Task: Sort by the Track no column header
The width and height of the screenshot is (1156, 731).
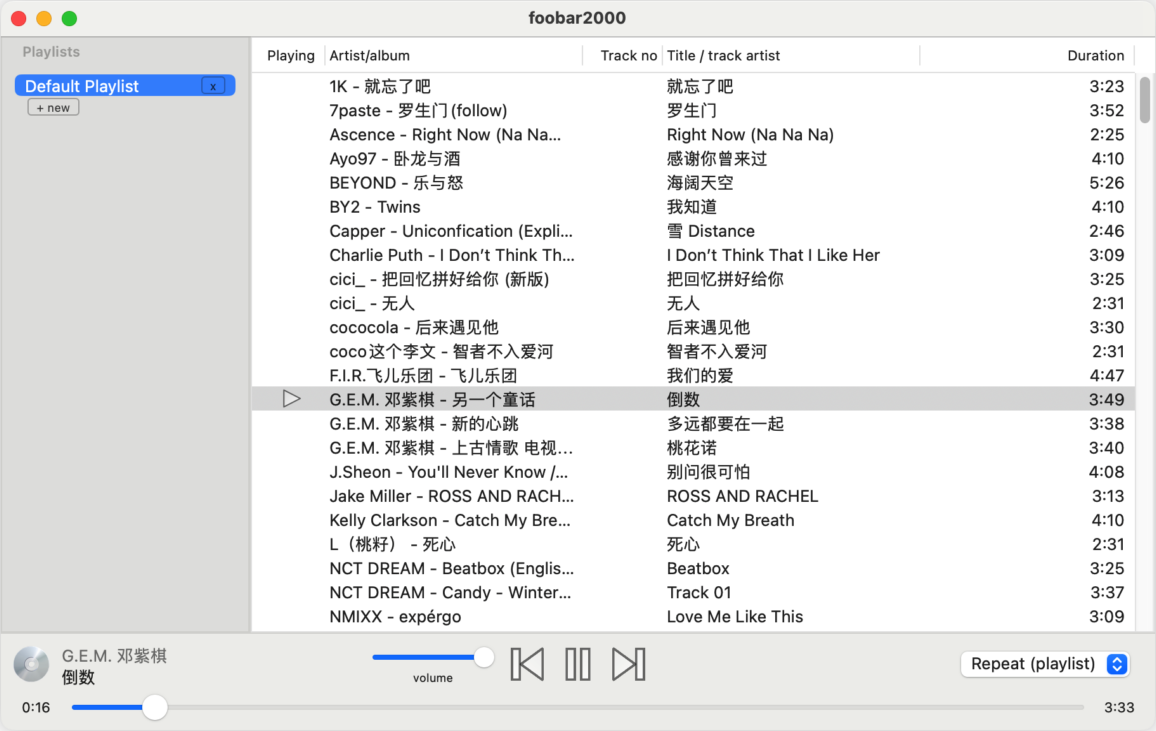Action: click(628, 55)
